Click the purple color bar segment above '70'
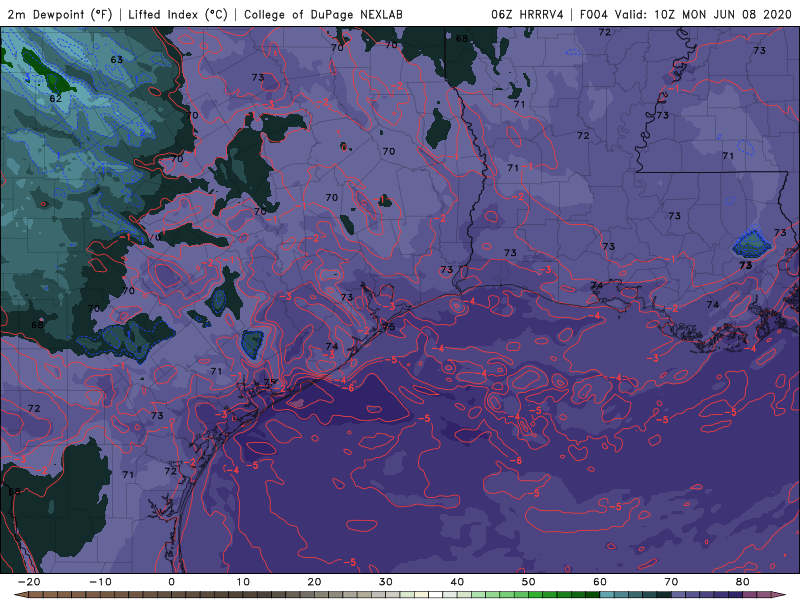 pos(679,595)
